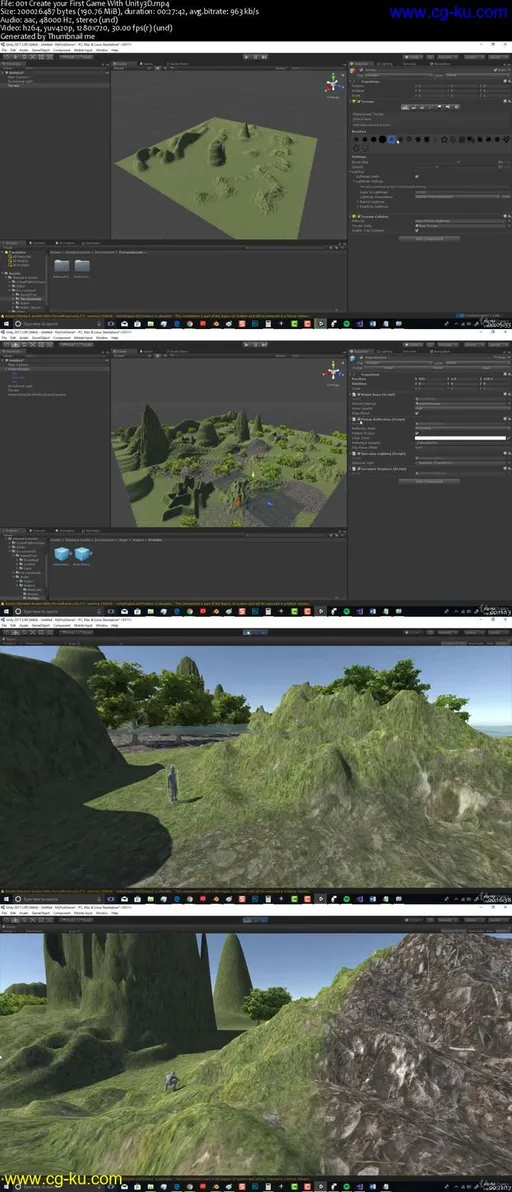Open Material dropdown in Terrain Collider
This screenshot has height=1192, width=512.
pos(459,221)
